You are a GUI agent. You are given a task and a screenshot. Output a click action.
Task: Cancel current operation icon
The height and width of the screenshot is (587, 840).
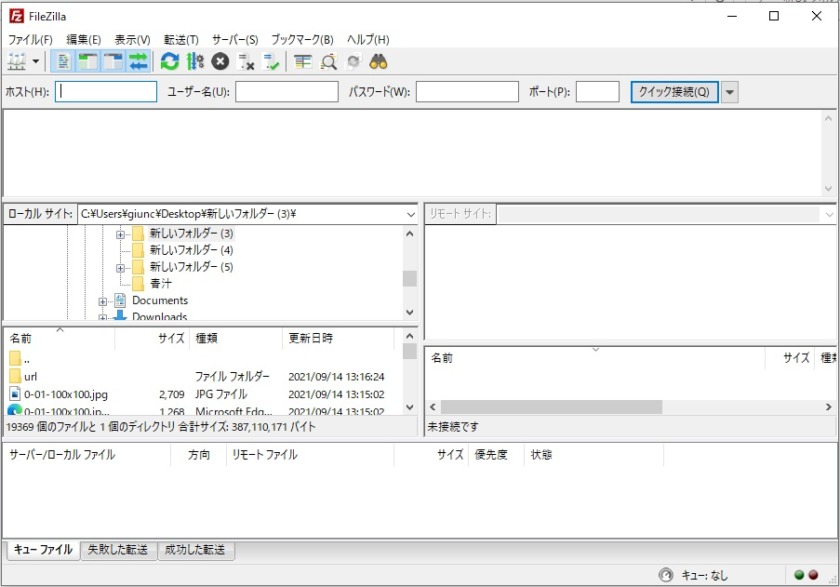[x=220, y=62]
